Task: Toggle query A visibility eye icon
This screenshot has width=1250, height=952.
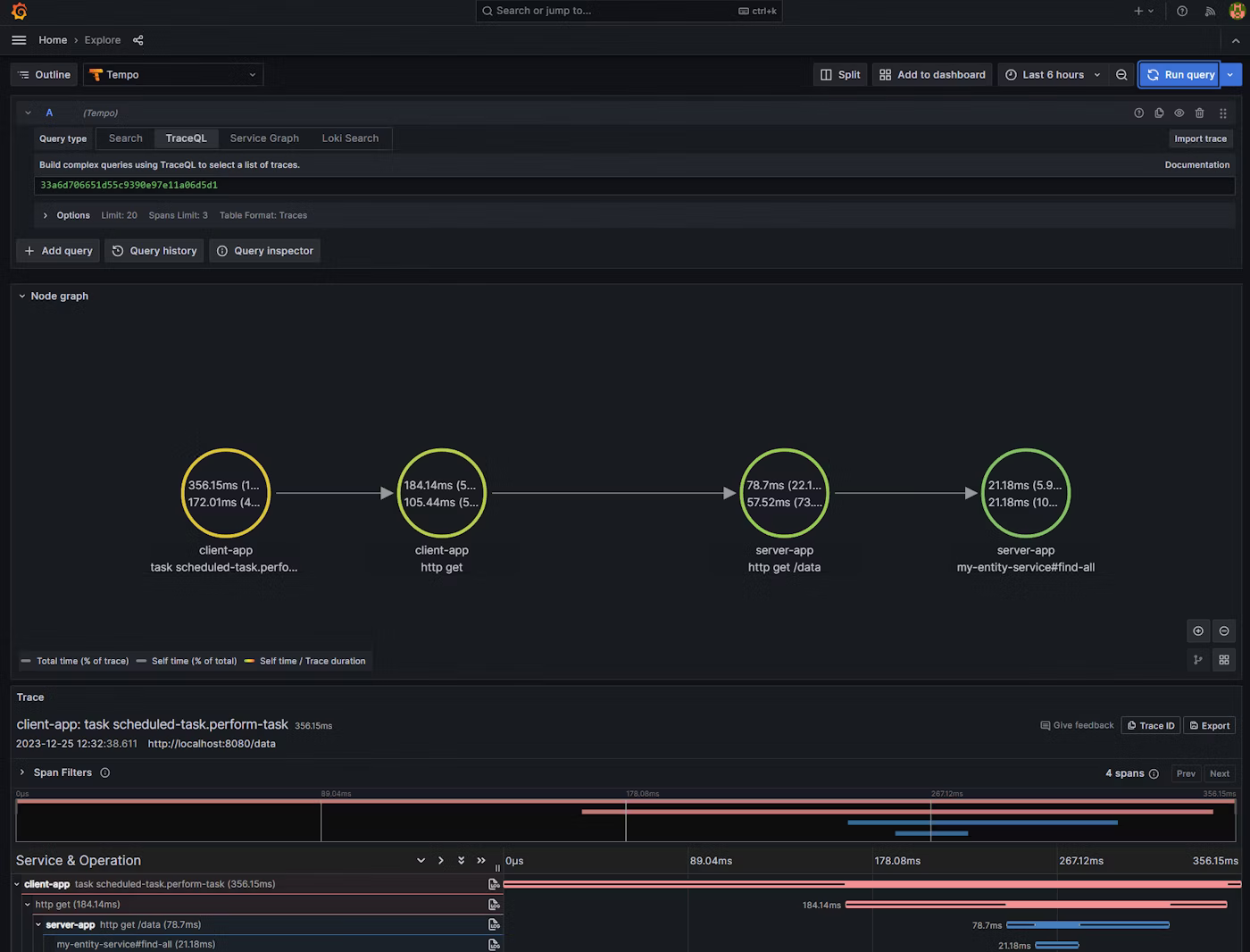Action: (1179, 113)
